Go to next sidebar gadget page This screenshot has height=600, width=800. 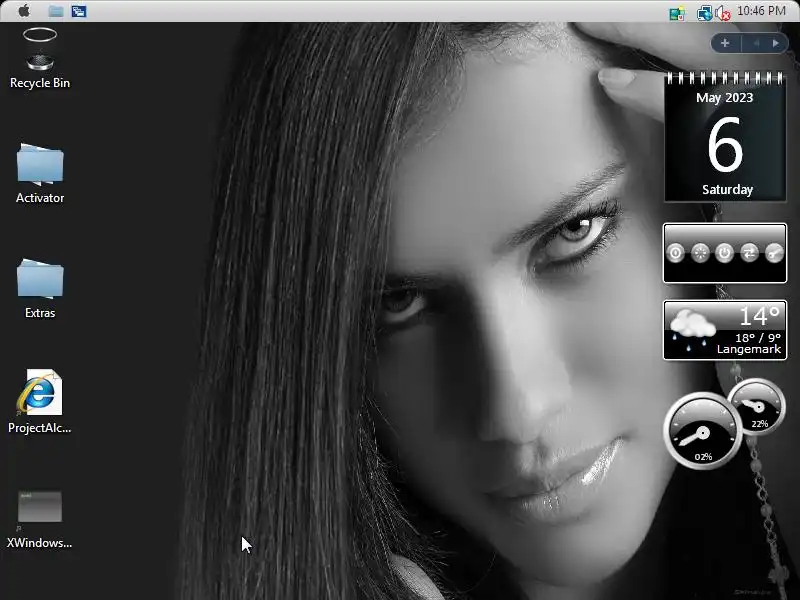click(776, 43)
